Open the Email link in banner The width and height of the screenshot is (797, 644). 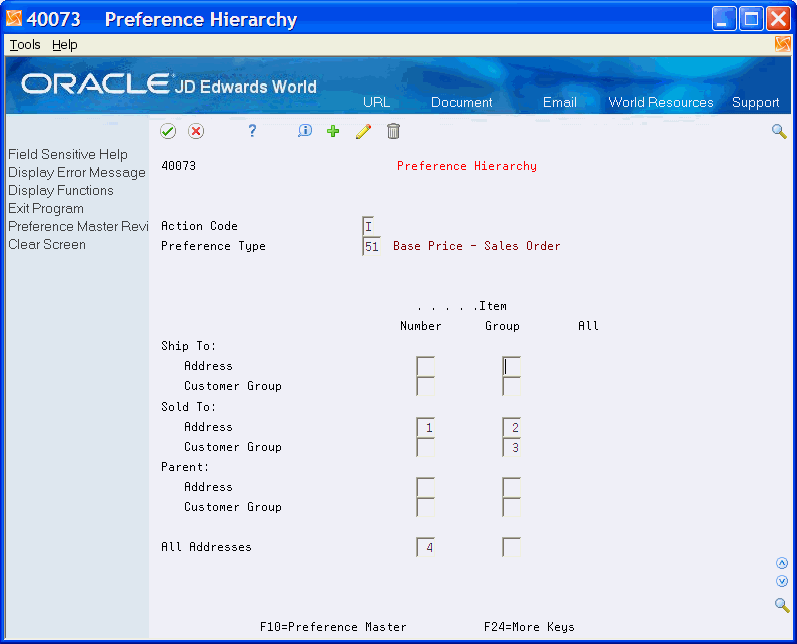[x=560, y=102]
